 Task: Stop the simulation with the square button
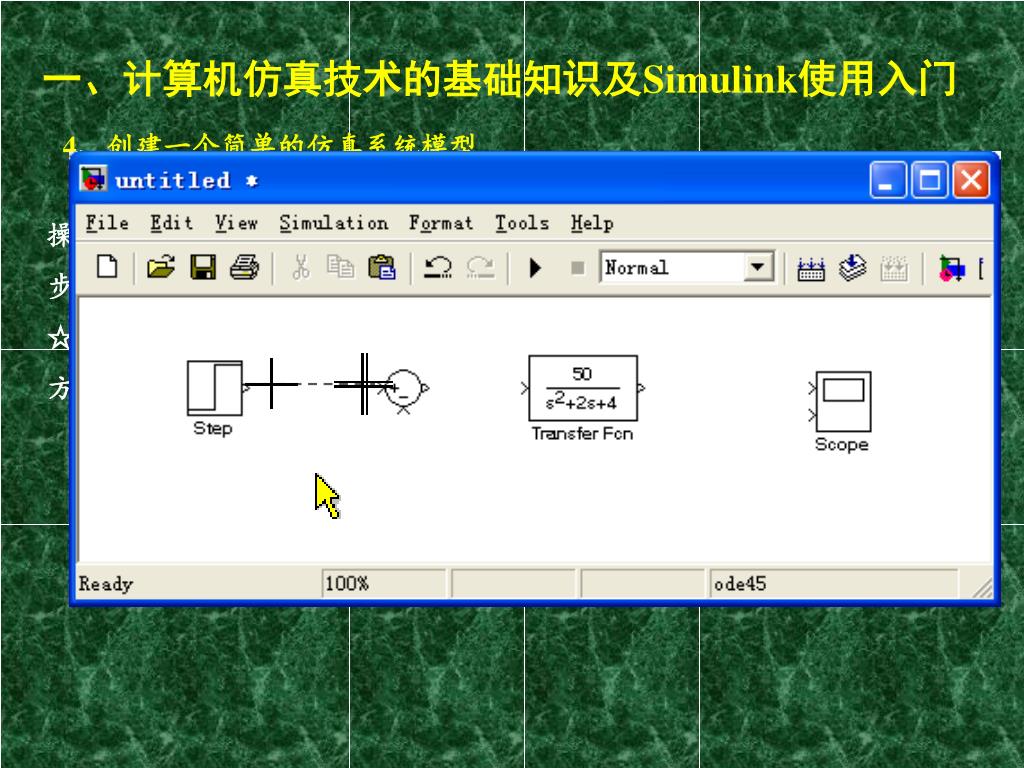(577, 268)
